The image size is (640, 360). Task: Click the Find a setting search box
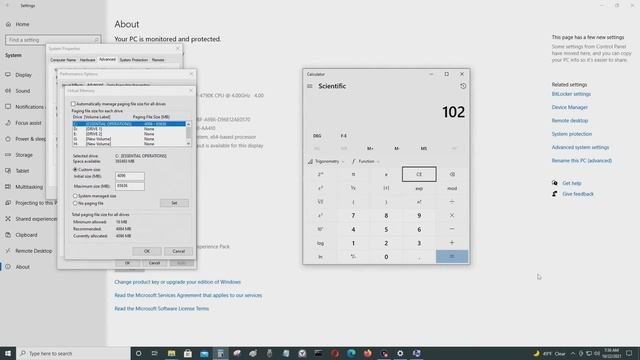[x=53, y=40]
